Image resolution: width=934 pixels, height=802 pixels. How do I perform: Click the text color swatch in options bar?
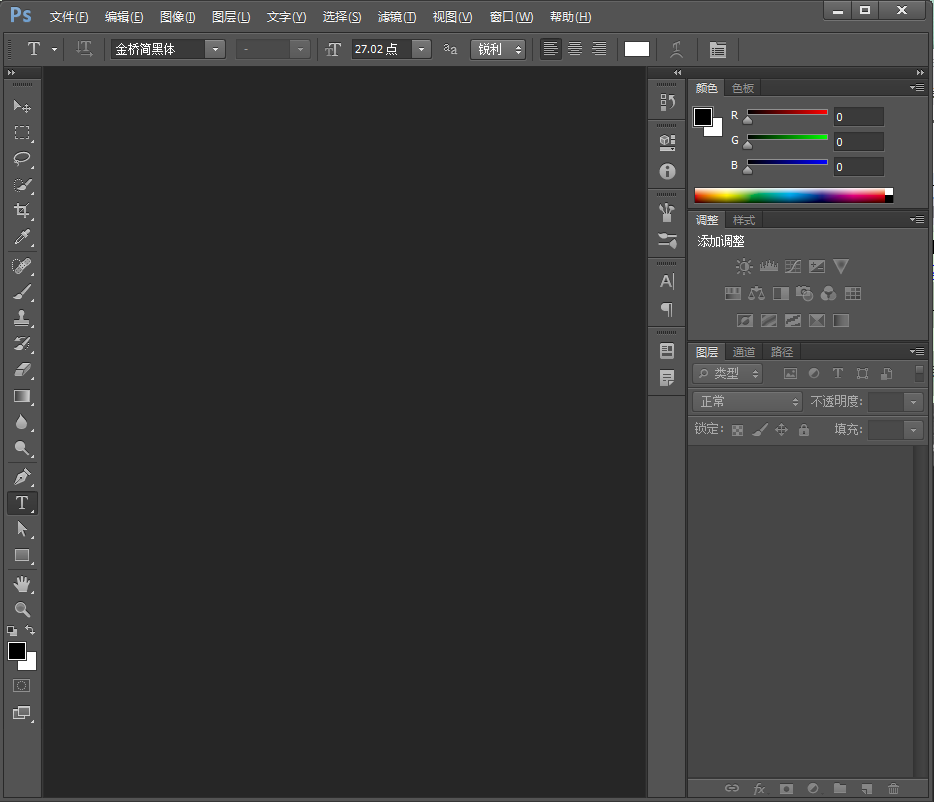[x=637, y=49]
